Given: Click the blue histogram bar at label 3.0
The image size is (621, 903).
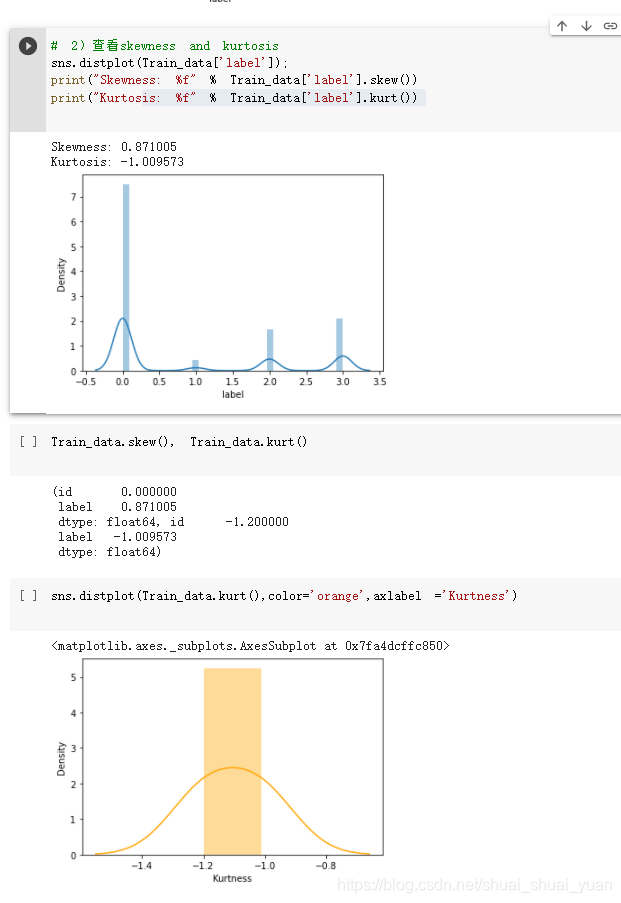Looking at the screenshot, I should 339,344.
